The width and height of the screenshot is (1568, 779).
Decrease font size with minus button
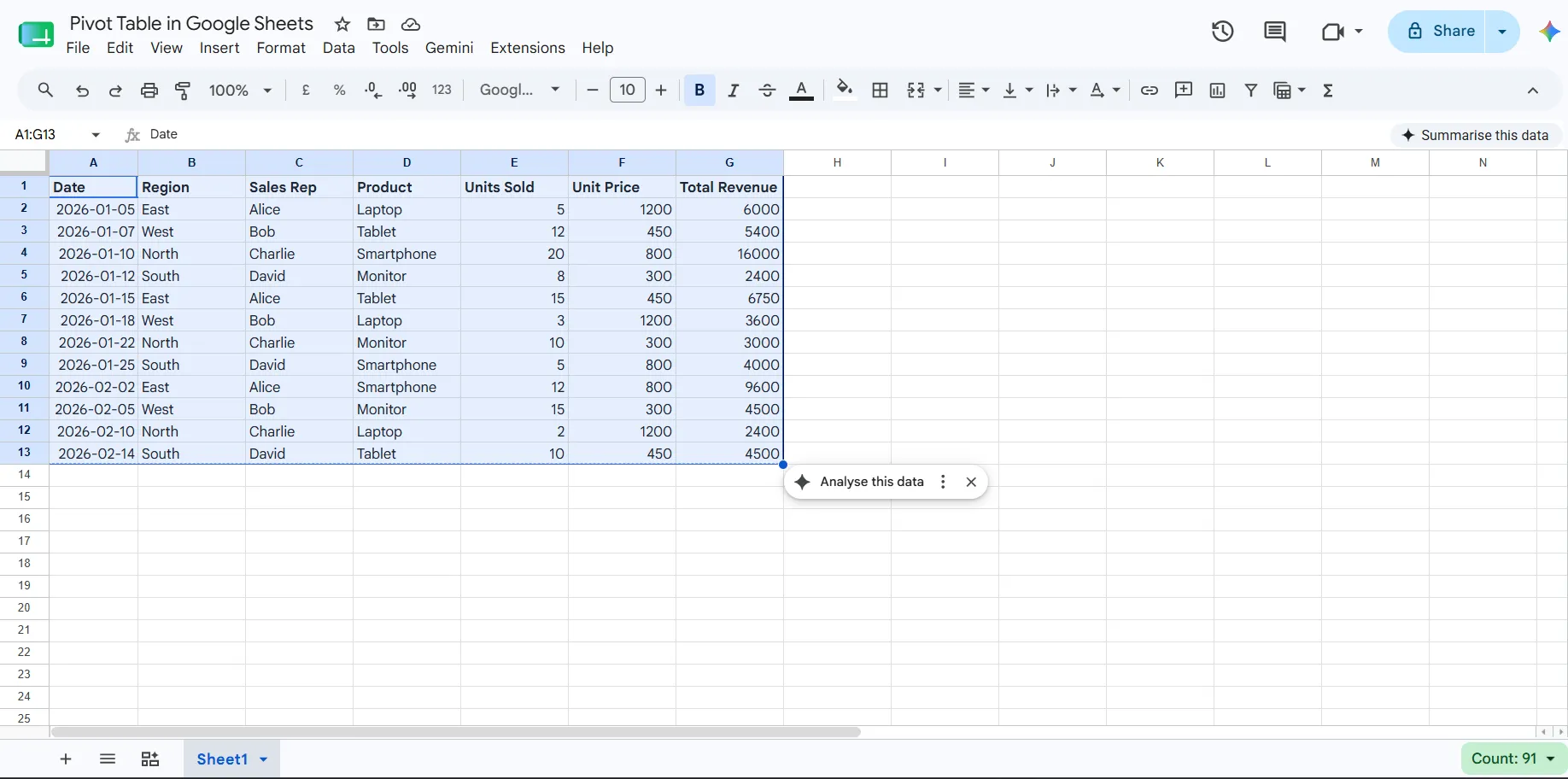pos(592,90)
